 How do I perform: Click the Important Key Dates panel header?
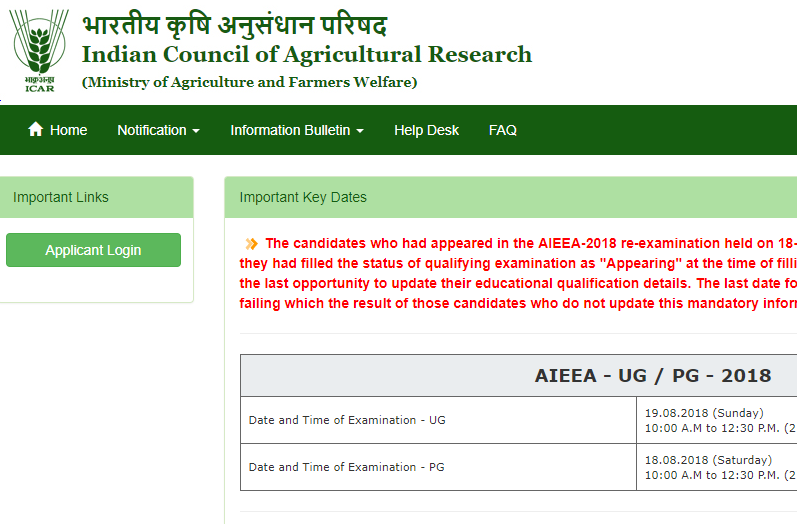[511, 197]
